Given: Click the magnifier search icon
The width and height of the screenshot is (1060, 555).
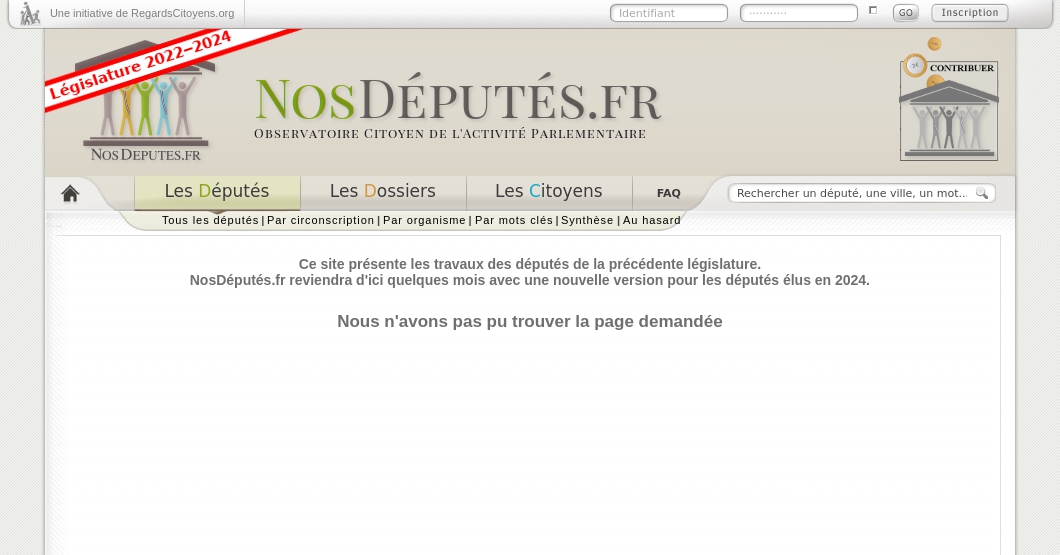Looking at the screenshot, I should [x=982, y=193].
